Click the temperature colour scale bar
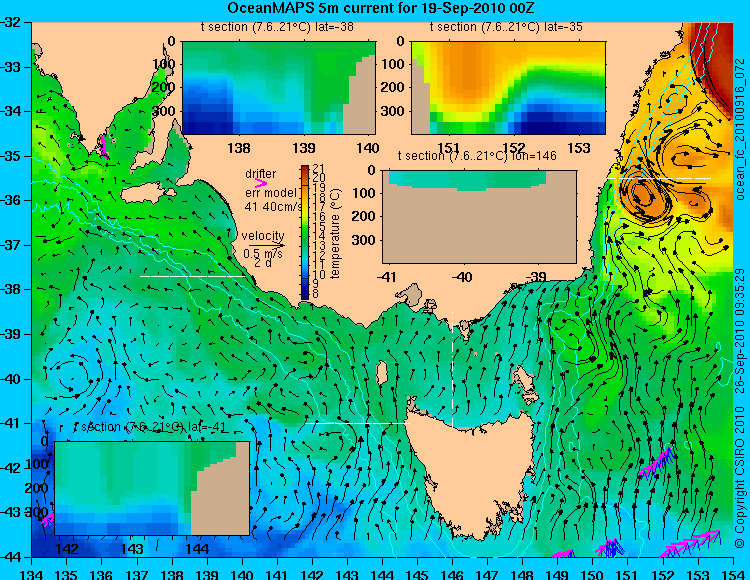 (305, 232)
